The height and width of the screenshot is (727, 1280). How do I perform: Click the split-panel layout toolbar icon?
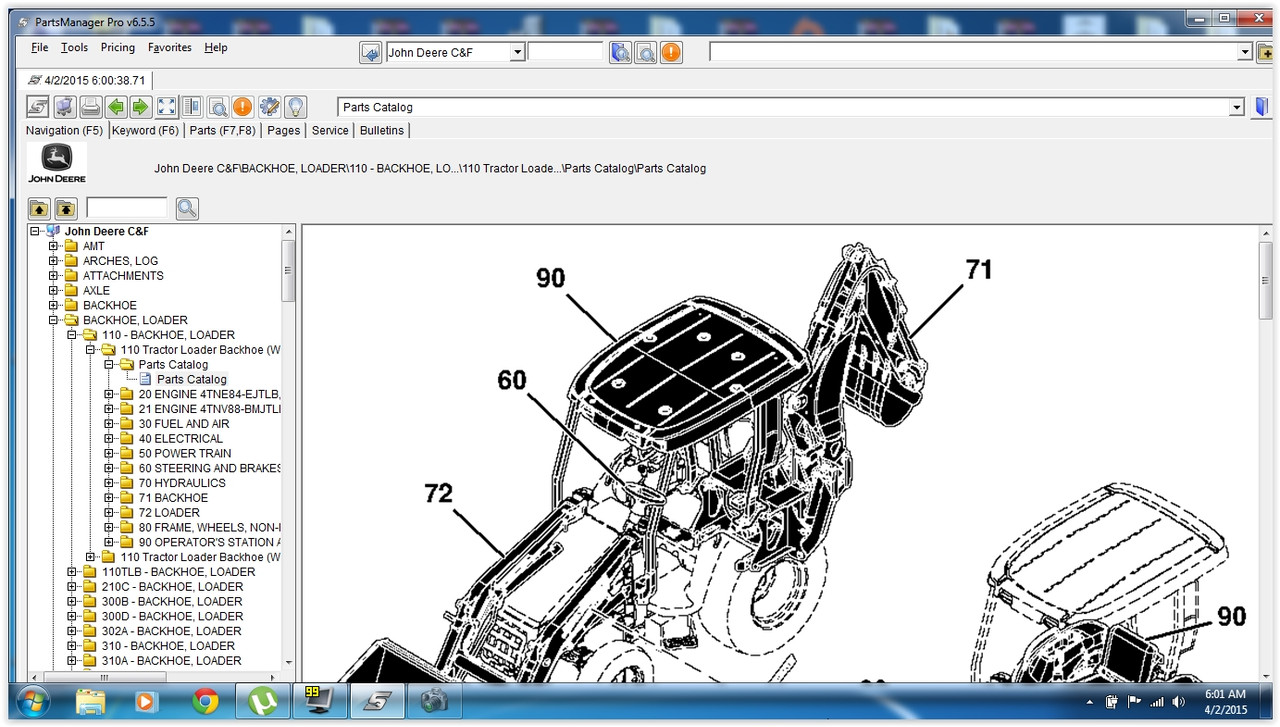point(191,107)
